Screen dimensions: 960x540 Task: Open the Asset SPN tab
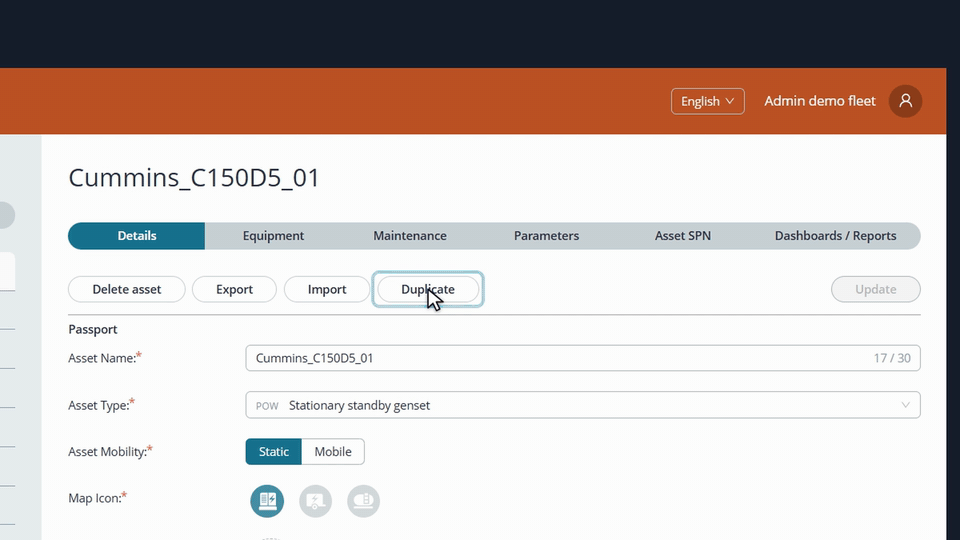[683, 236]
